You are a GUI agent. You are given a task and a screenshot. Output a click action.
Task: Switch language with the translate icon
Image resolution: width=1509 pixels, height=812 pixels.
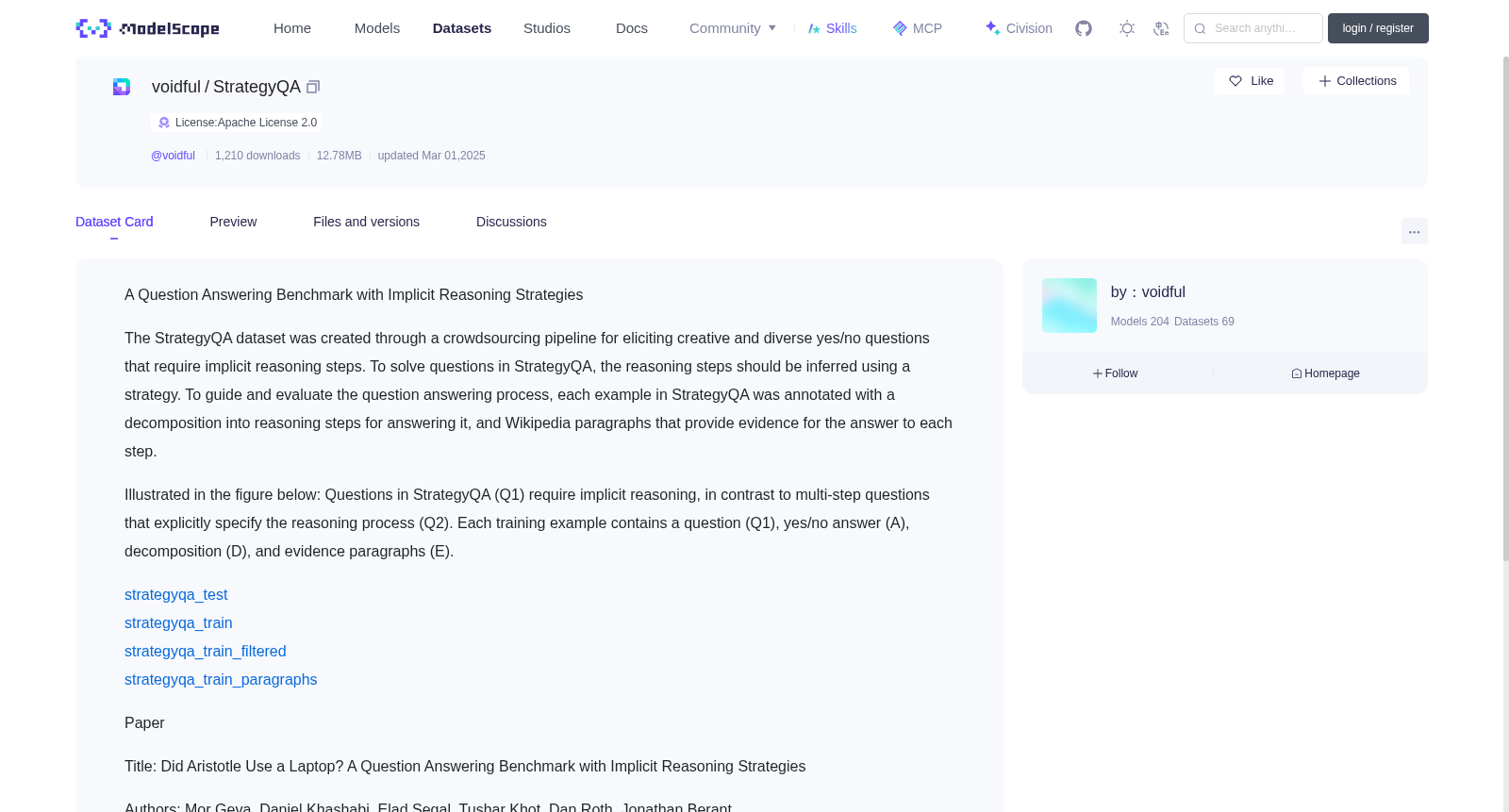pos(1161,28)
